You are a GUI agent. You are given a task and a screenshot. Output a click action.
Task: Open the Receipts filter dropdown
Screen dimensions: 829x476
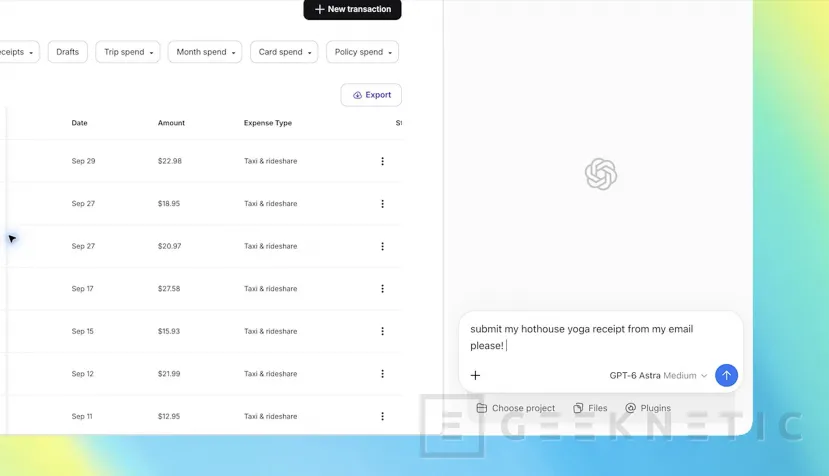18,52
